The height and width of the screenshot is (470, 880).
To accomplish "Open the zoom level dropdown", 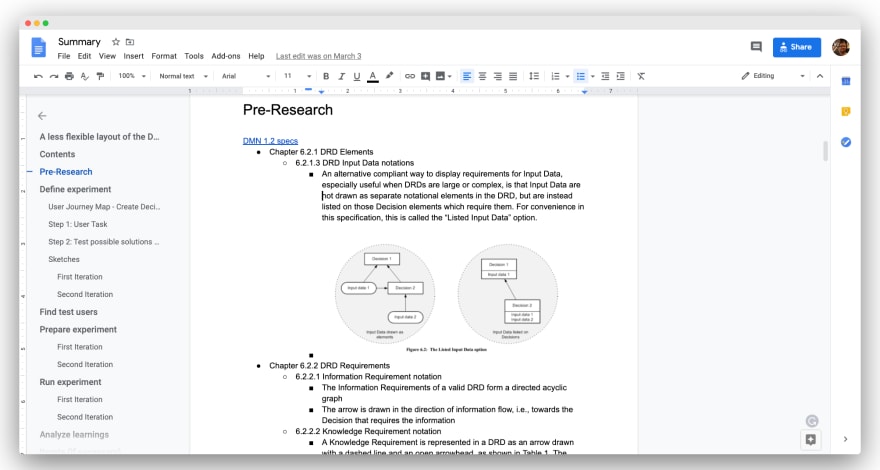I will point(132,76).
